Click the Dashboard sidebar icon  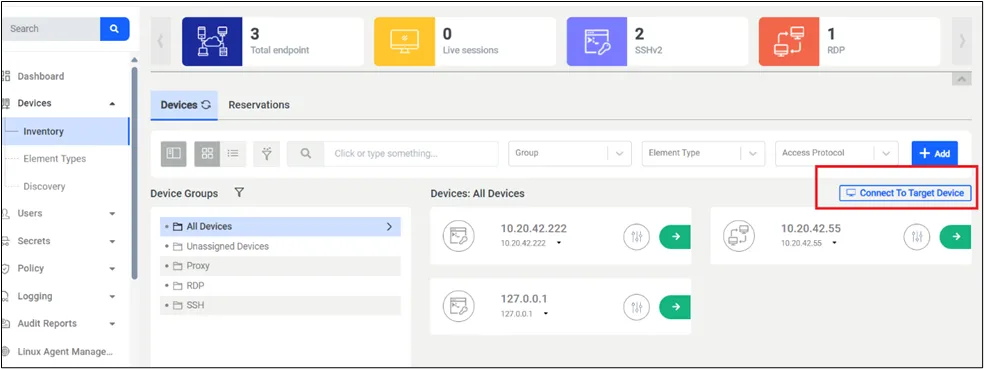coord(6,76)
